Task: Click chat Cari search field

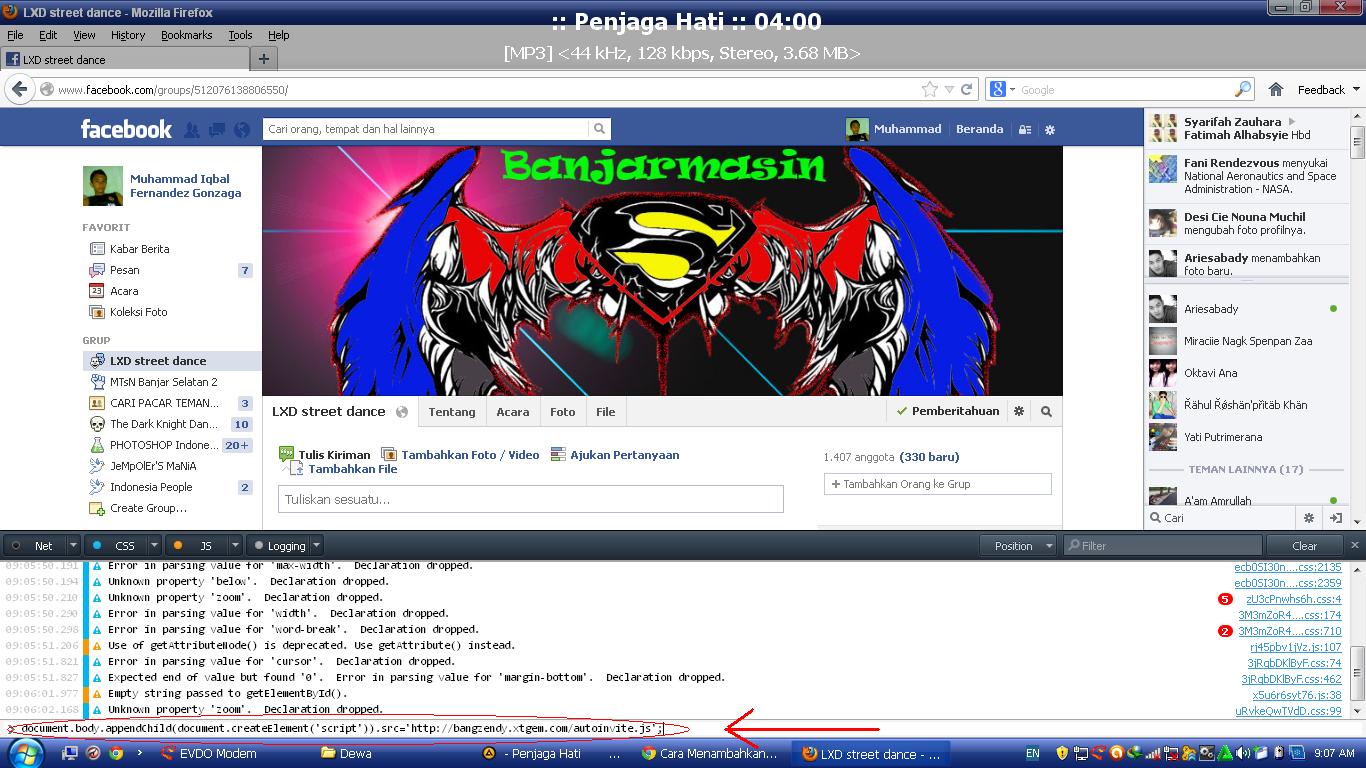Action: (x=1219, y=518)
